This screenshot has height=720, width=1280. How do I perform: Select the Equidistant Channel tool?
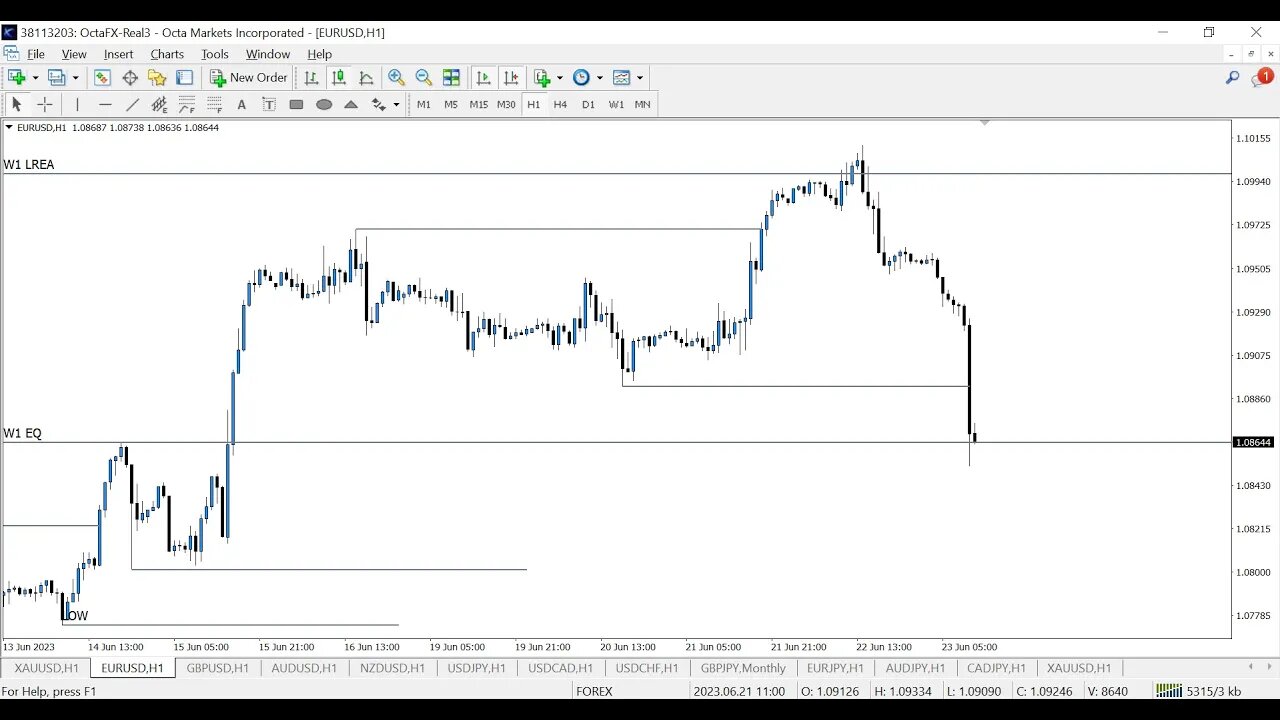point(159,104)
